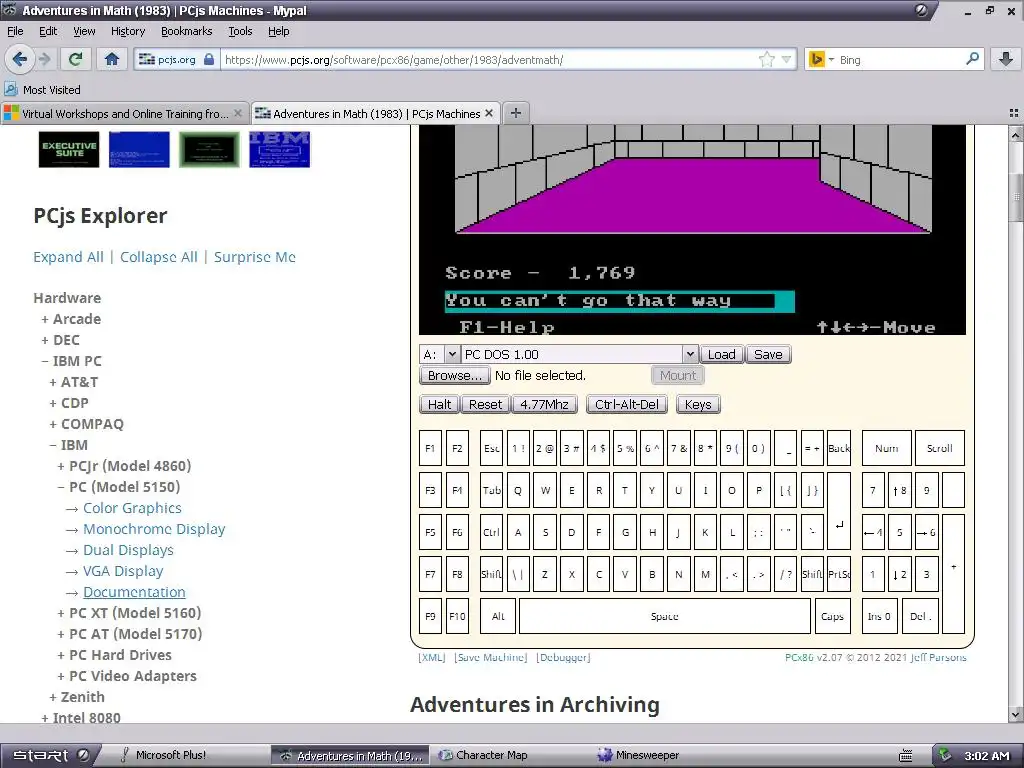Click the Surprise Me link
1024x768 pixels.
(x=255, y=257)
